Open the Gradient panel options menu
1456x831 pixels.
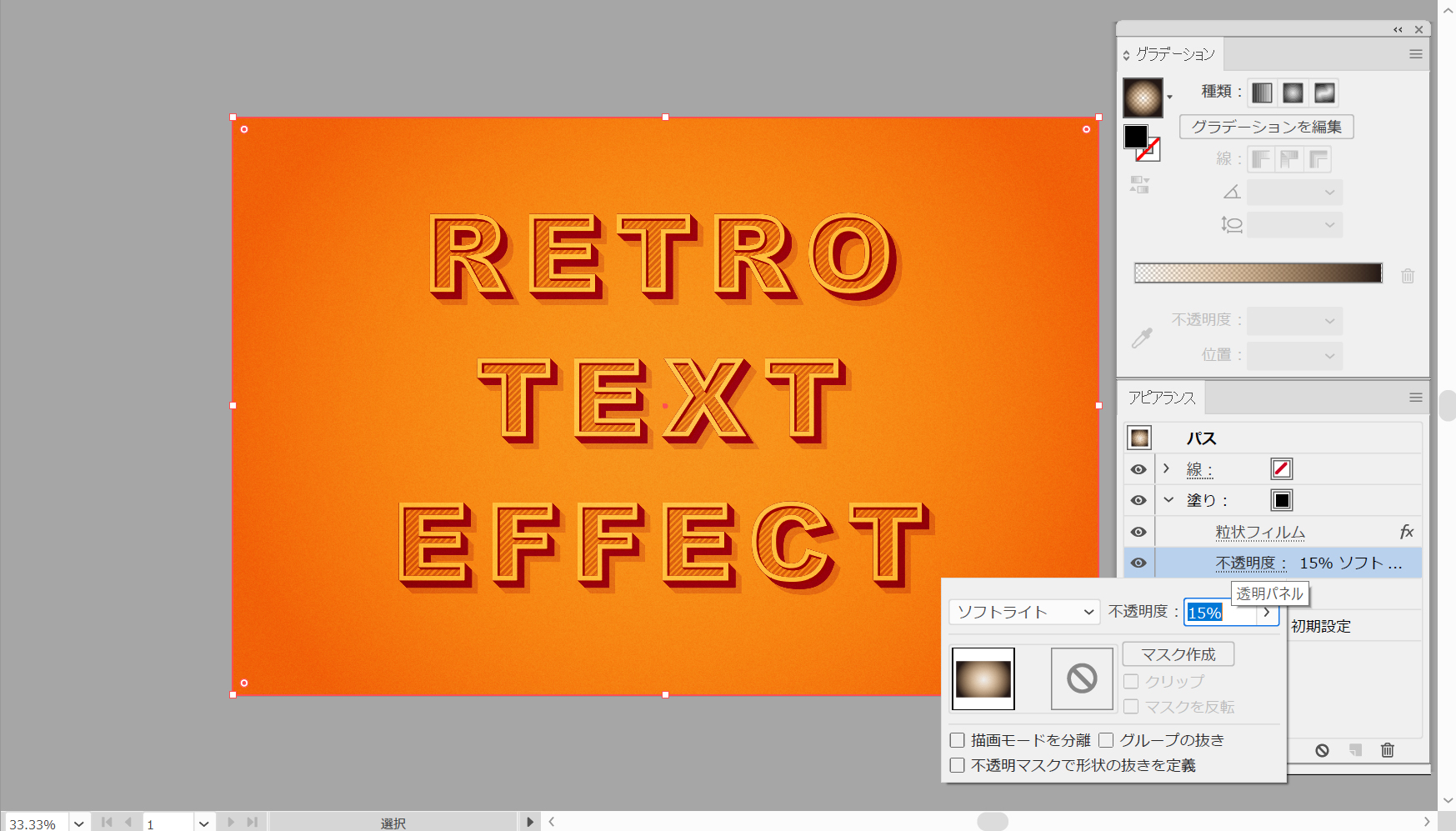1415,54
